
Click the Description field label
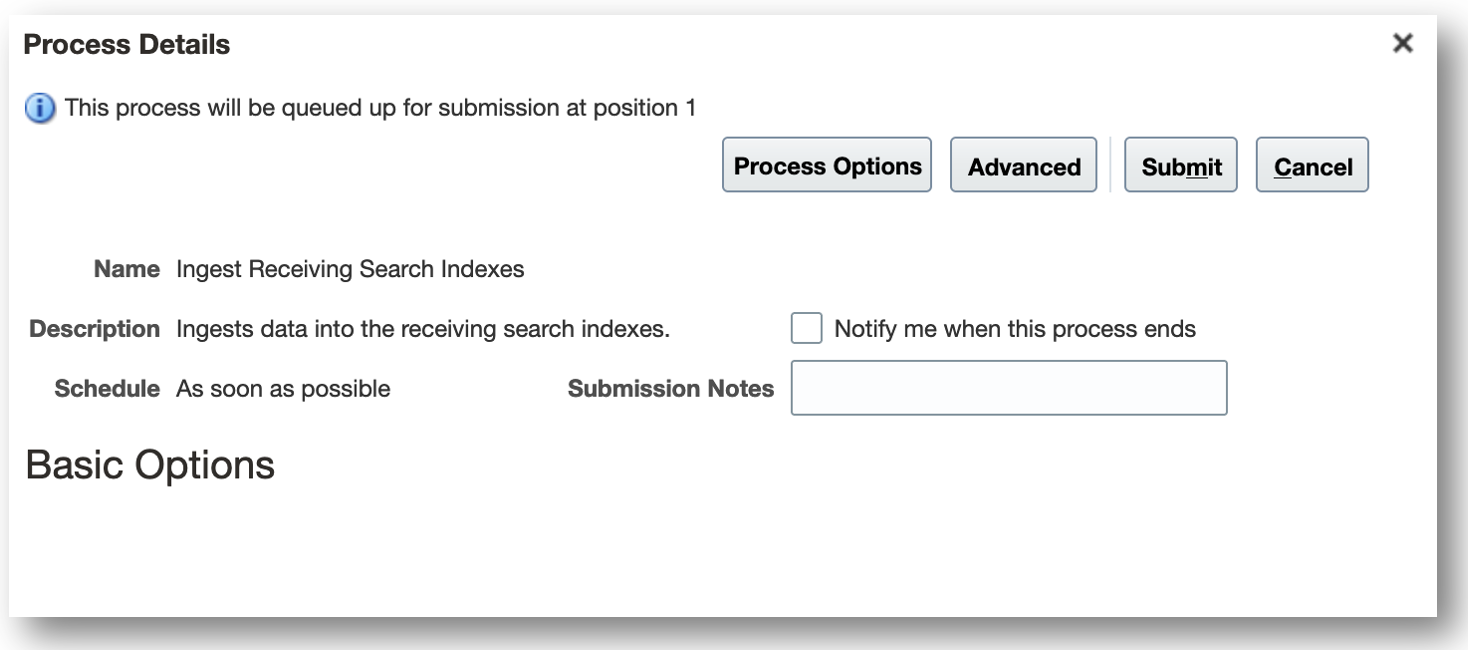(94, 329)
